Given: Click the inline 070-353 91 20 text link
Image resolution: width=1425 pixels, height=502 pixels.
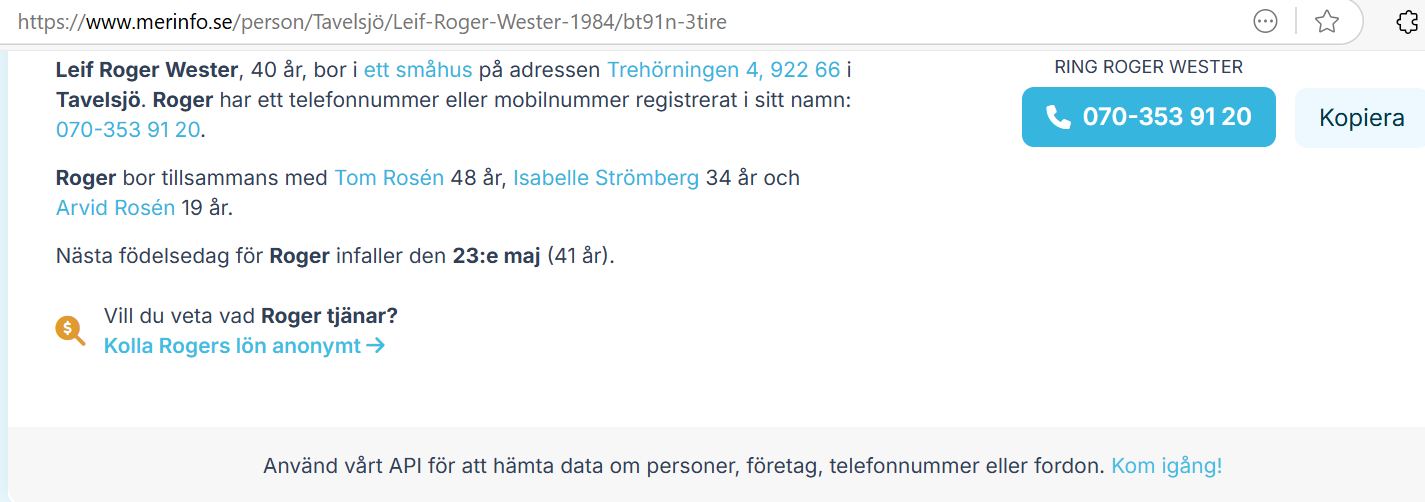Looking at the screenshot, I should (128, 130).
